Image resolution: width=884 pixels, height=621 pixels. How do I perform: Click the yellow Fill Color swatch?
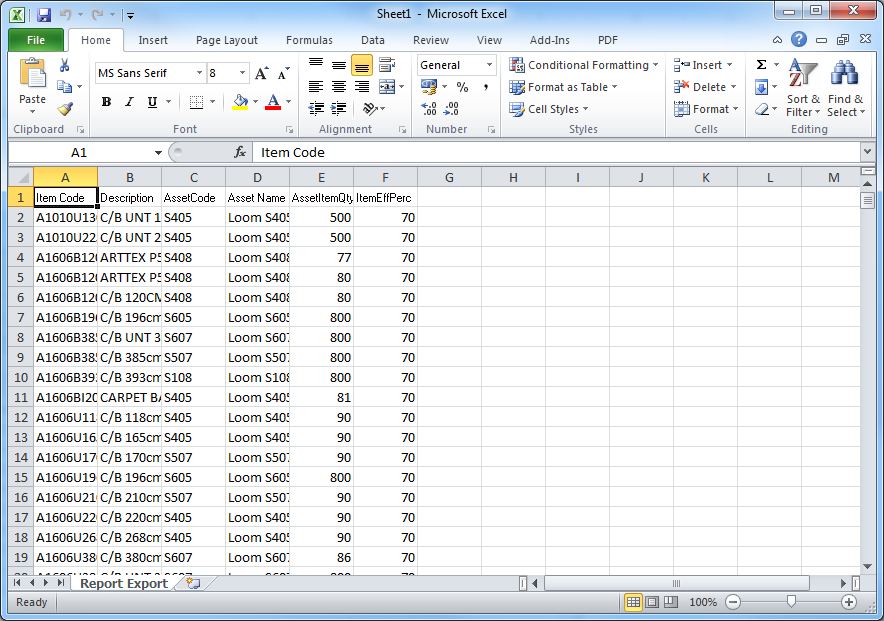pos(240,102)
